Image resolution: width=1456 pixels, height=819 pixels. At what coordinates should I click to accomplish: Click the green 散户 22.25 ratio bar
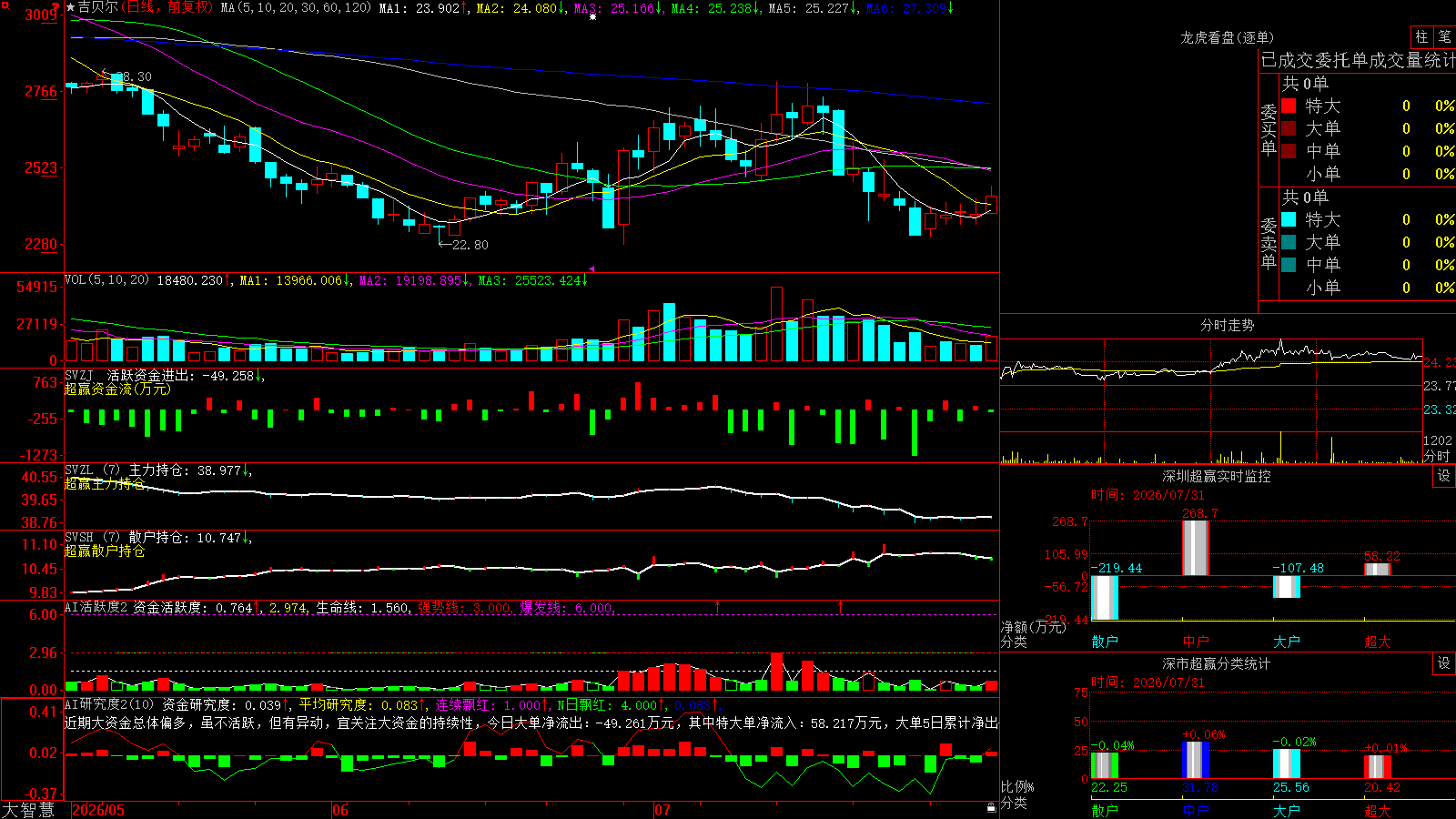point(1104,765)
